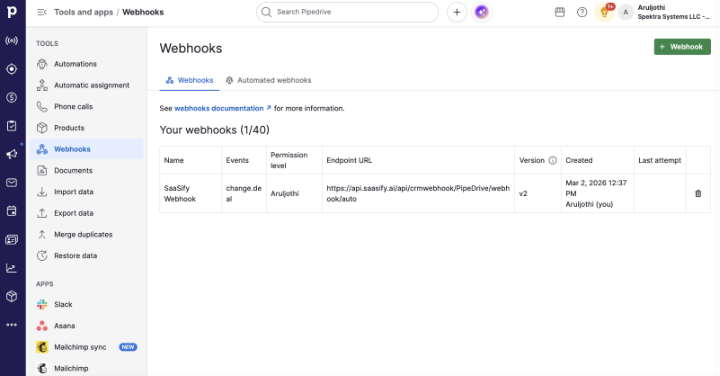Open Documents in Tools menu
Viewport: 720px width, 376px height.
click(87, 170)
